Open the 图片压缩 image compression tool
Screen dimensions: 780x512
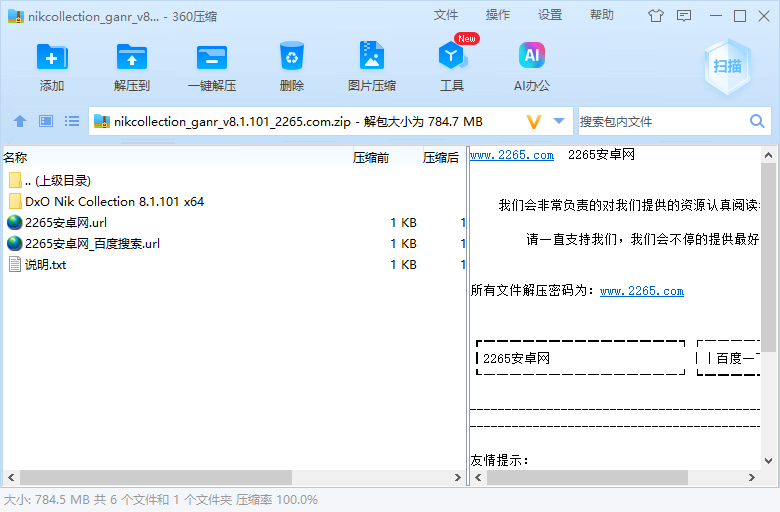pos(372,55)
